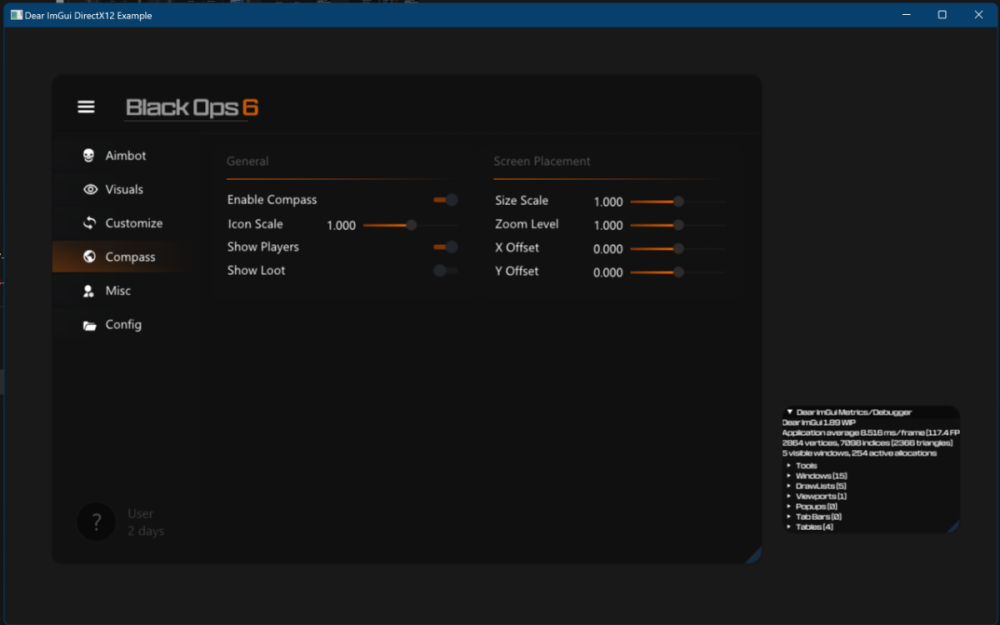Turn off the Show Players toggle
The width and height of the screenshot is (1000, 625).
pos(446,247)
